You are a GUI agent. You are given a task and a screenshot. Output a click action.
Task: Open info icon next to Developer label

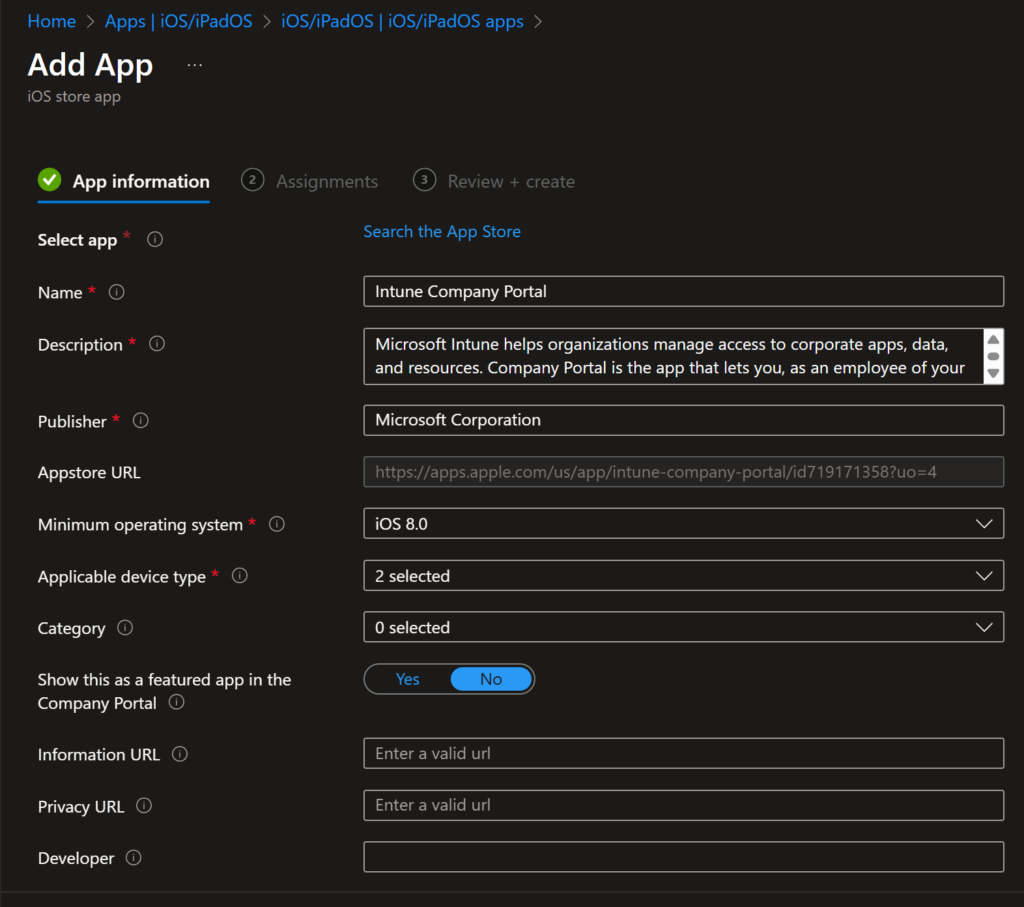click(x=133, y=857)
